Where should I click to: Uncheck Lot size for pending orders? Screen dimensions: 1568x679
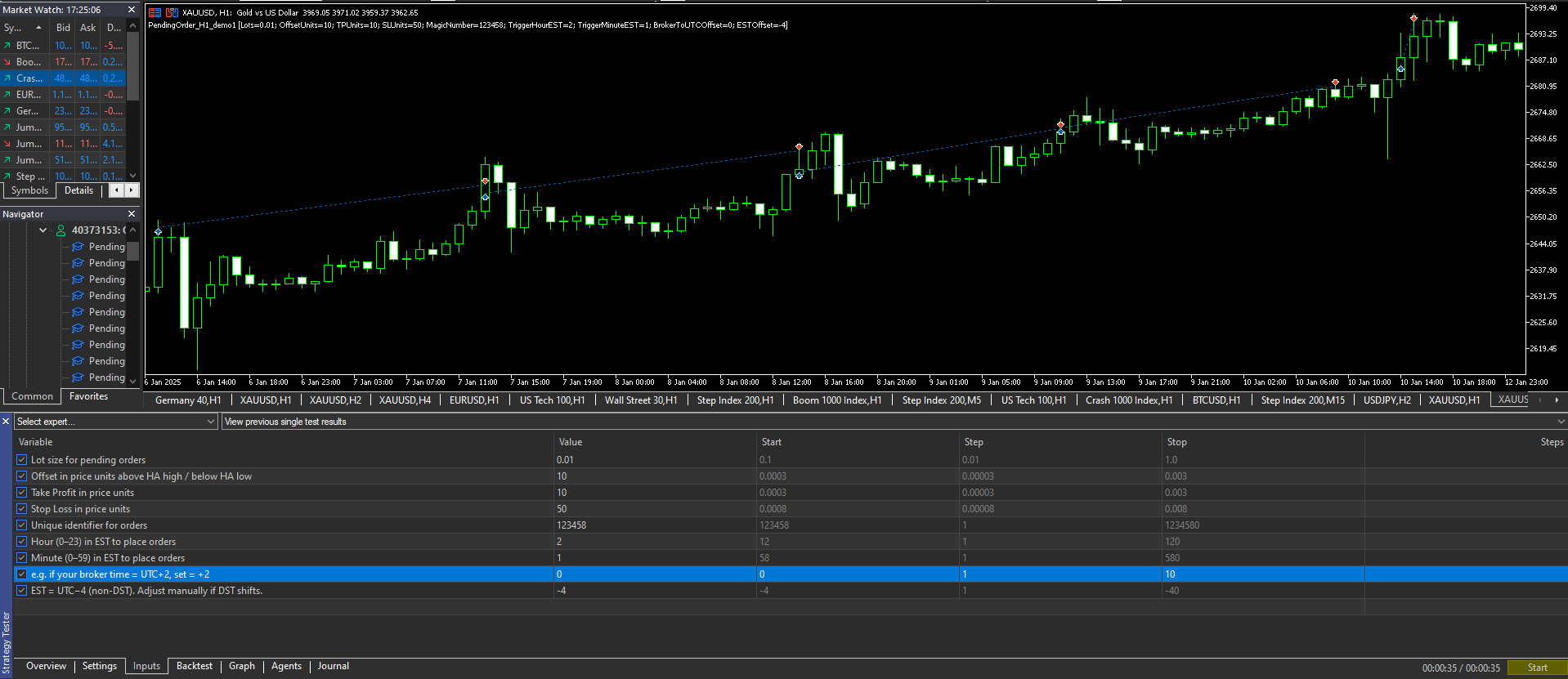point(22,460)
